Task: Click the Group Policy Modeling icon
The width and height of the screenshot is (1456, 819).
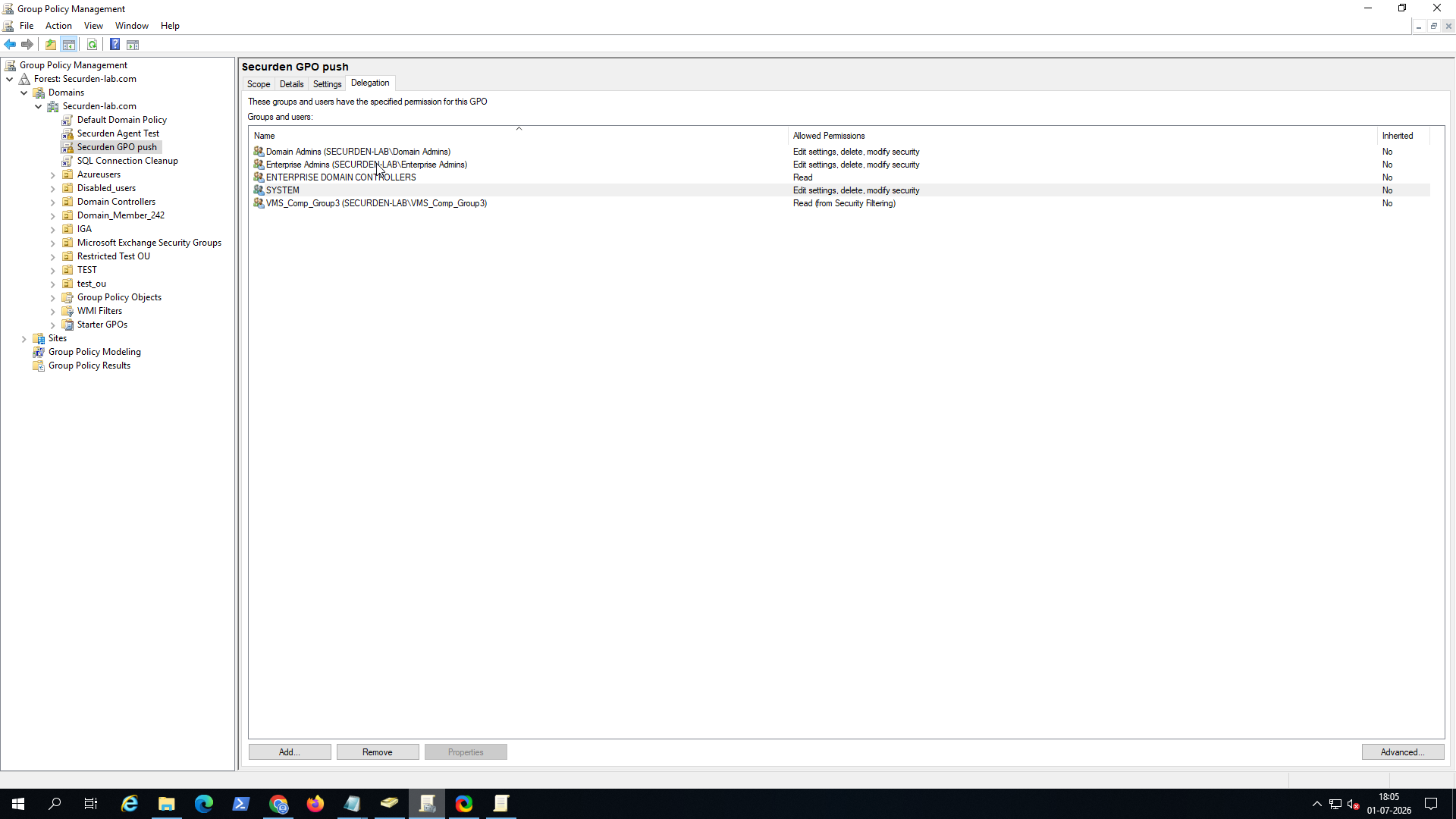Action: [39, 352]
